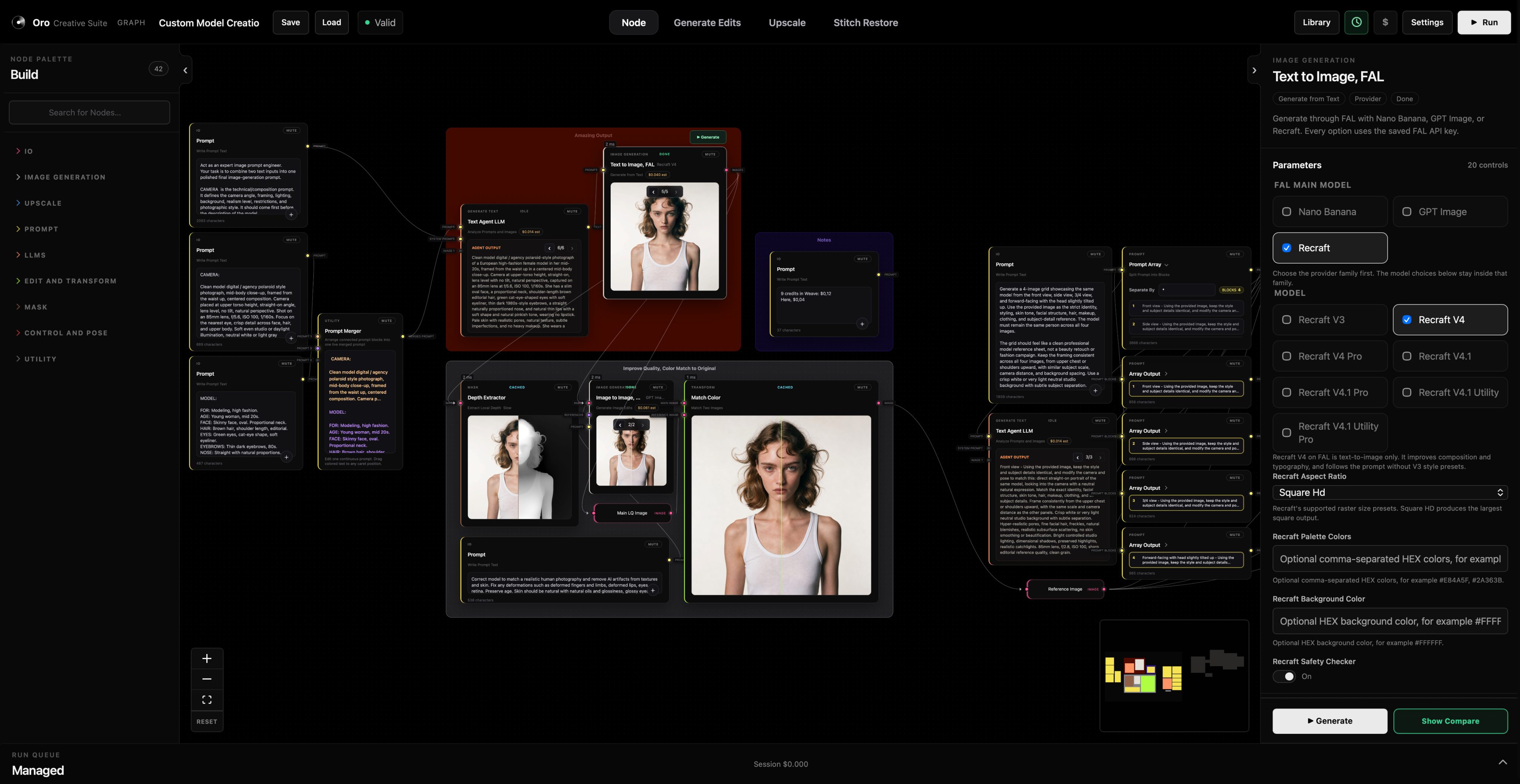Zoom in the canvas with the plus icon
Image resolution: width=1520 pixels, height=784 pixels.
pyautogui.click(x=206, y=658)
